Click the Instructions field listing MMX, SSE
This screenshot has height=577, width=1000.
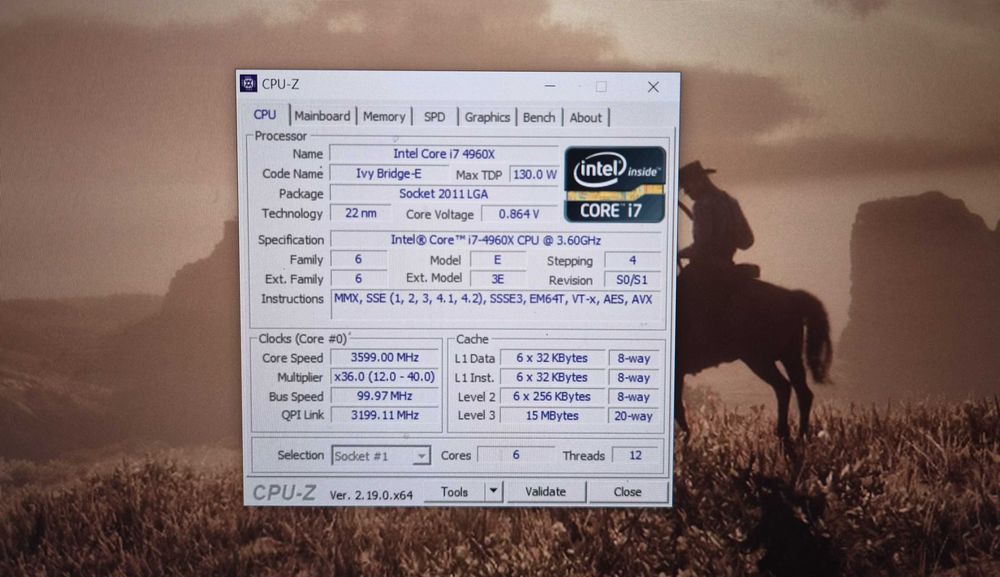(x=496, y=304)
